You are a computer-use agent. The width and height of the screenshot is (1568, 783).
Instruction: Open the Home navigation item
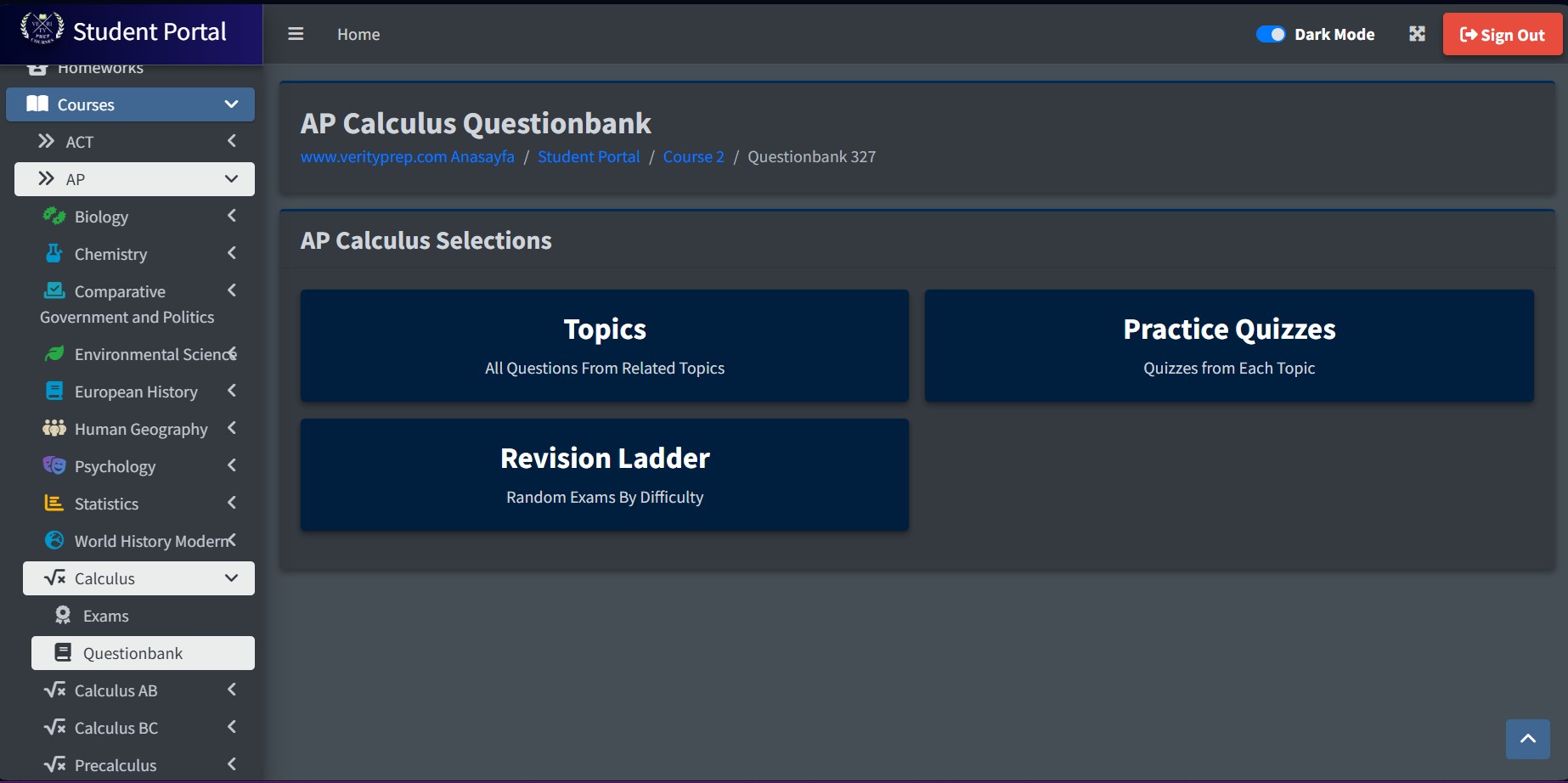[358, 35]
